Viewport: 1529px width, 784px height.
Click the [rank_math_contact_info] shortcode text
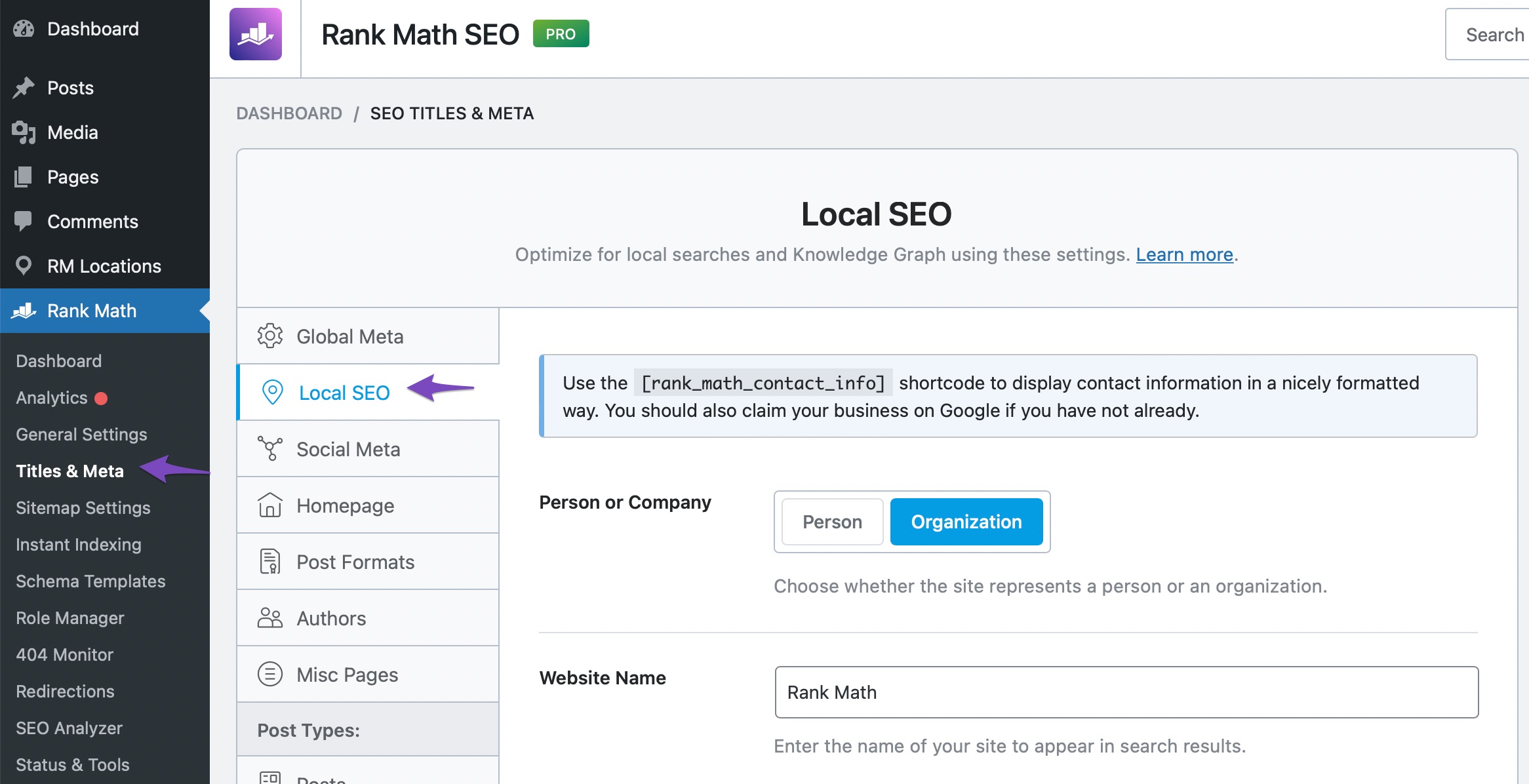[763, 383]
